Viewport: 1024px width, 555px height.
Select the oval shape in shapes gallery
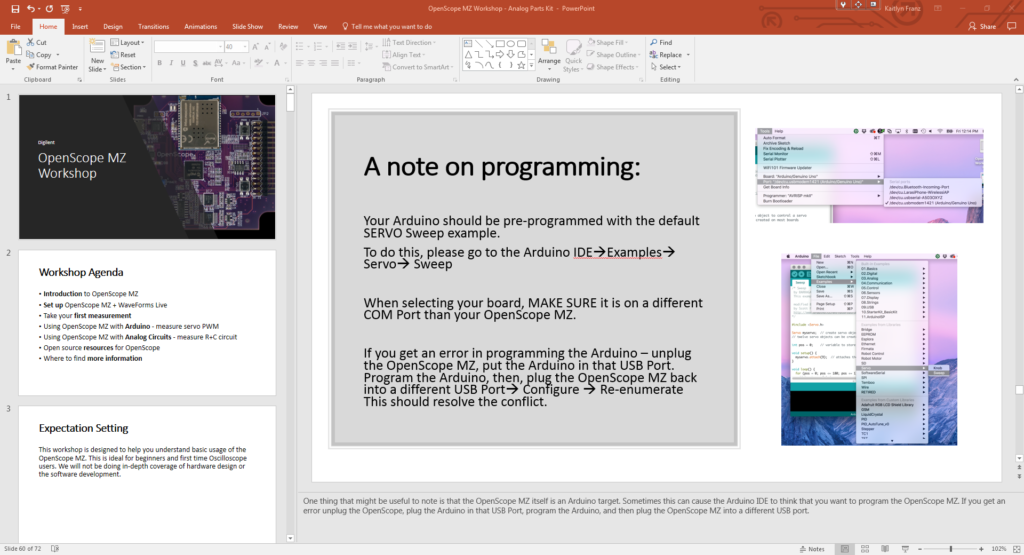coord(511,44)
